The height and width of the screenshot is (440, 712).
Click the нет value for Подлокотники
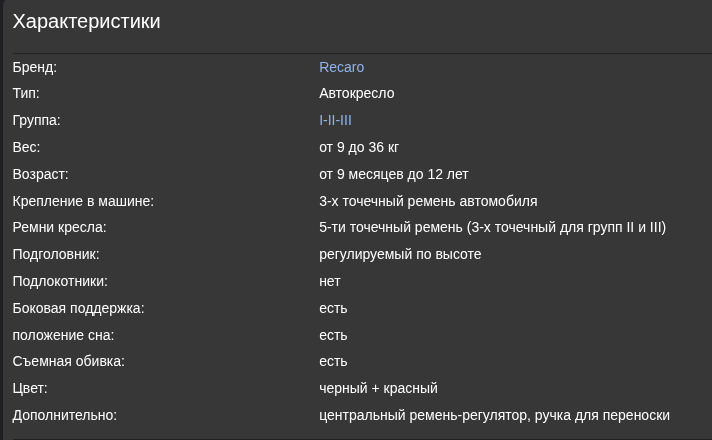pyautogui.click(x=330, y=281)
